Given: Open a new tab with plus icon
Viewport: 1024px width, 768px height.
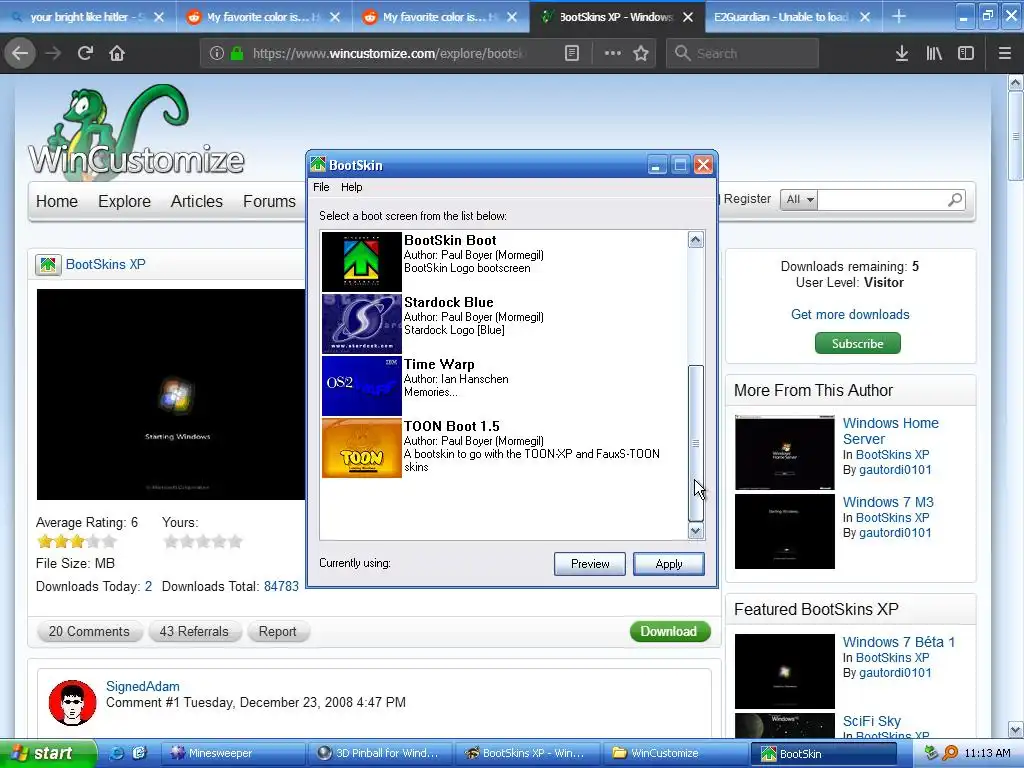Looking at the screenshot, I should [899, 16].
